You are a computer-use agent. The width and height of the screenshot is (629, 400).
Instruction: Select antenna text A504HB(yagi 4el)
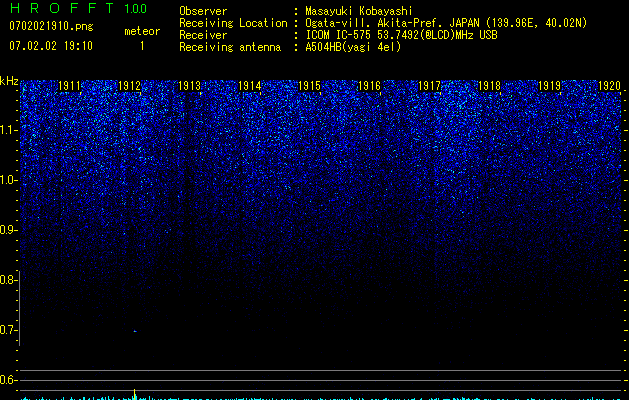pos(353,47)
